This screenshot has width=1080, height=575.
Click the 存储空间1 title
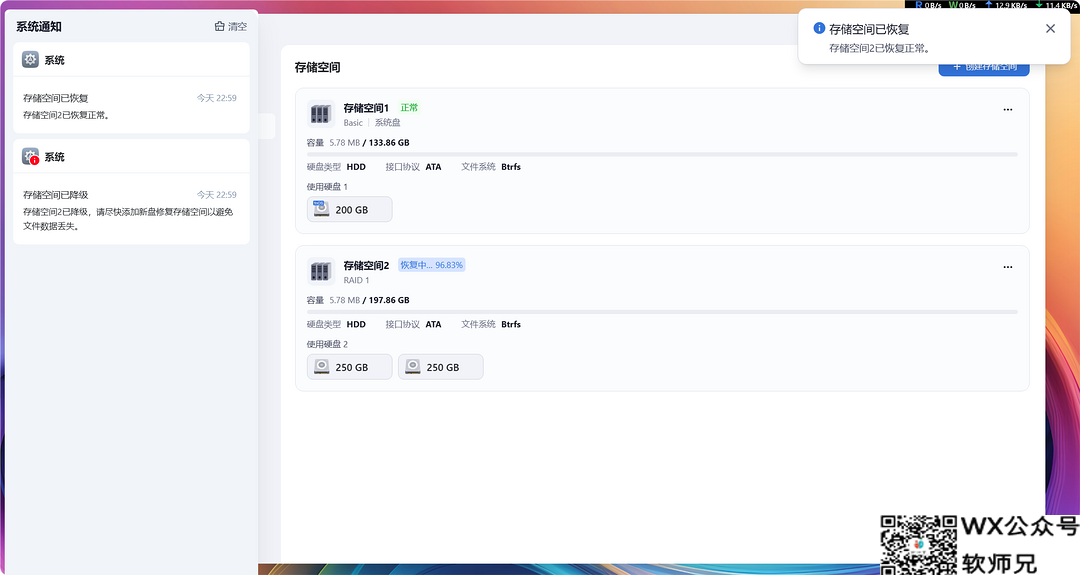366,108
